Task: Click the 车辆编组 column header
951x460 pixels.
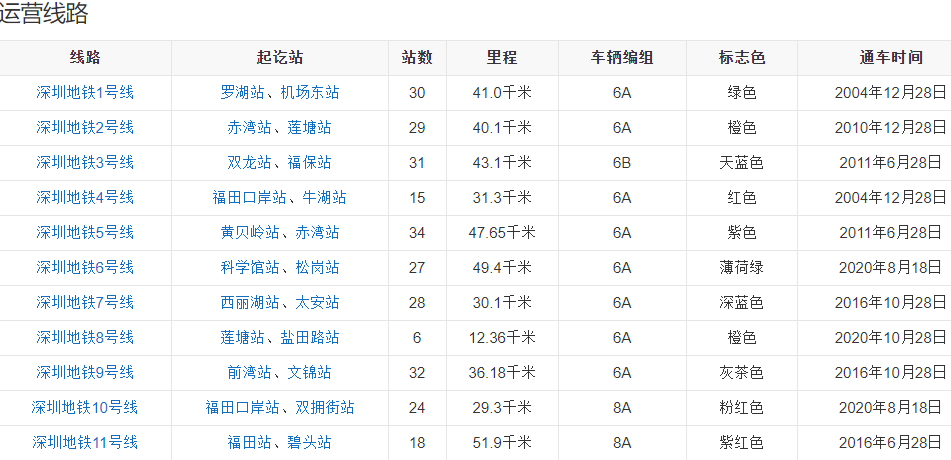Action: [x=622, y=58]
